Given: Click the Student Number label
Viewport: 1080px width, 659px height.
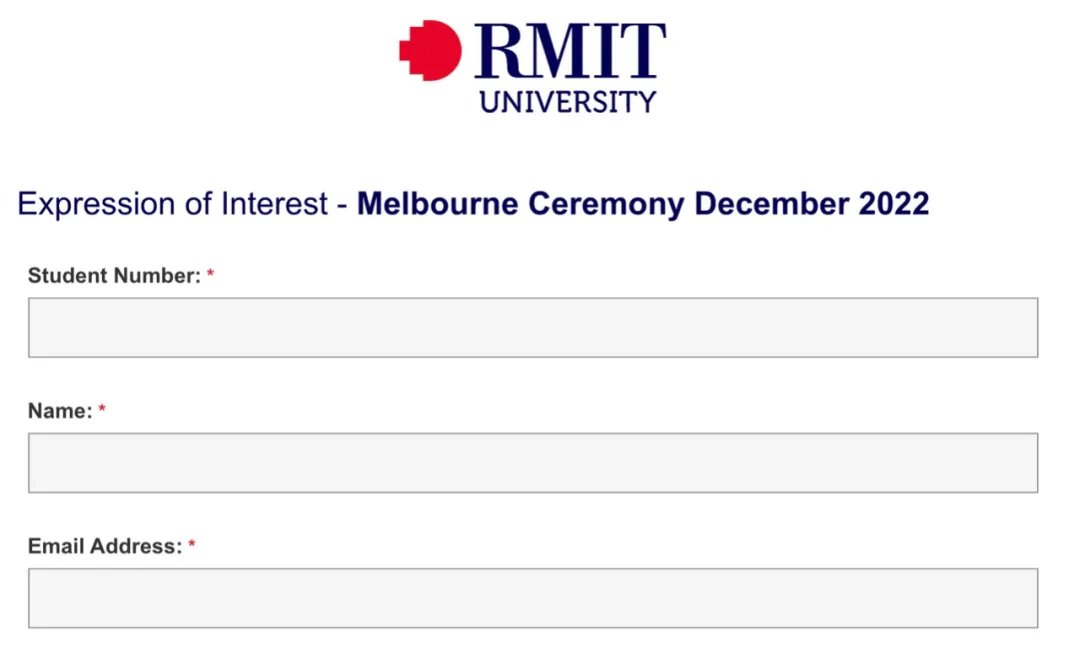Looking at the screenshot, I should click(114, 275).
